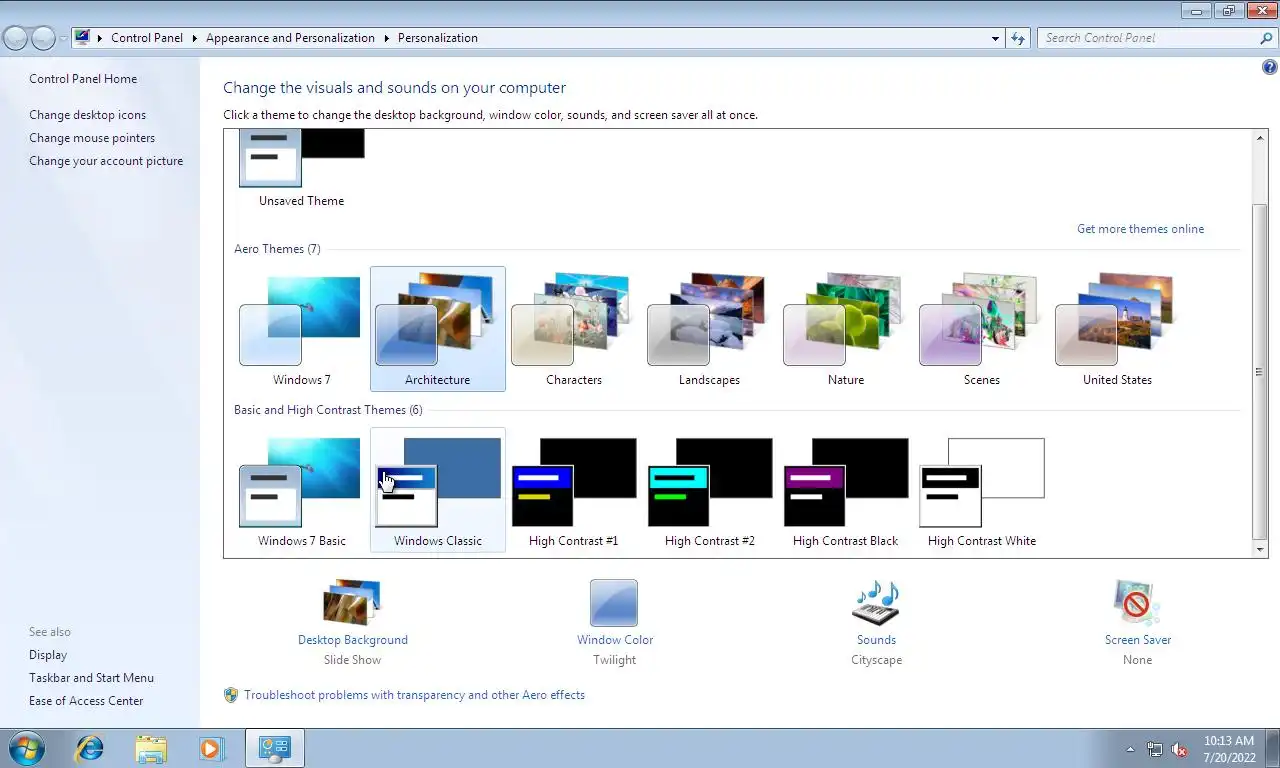Open the Window Color icon

click(x=614, y=602)
